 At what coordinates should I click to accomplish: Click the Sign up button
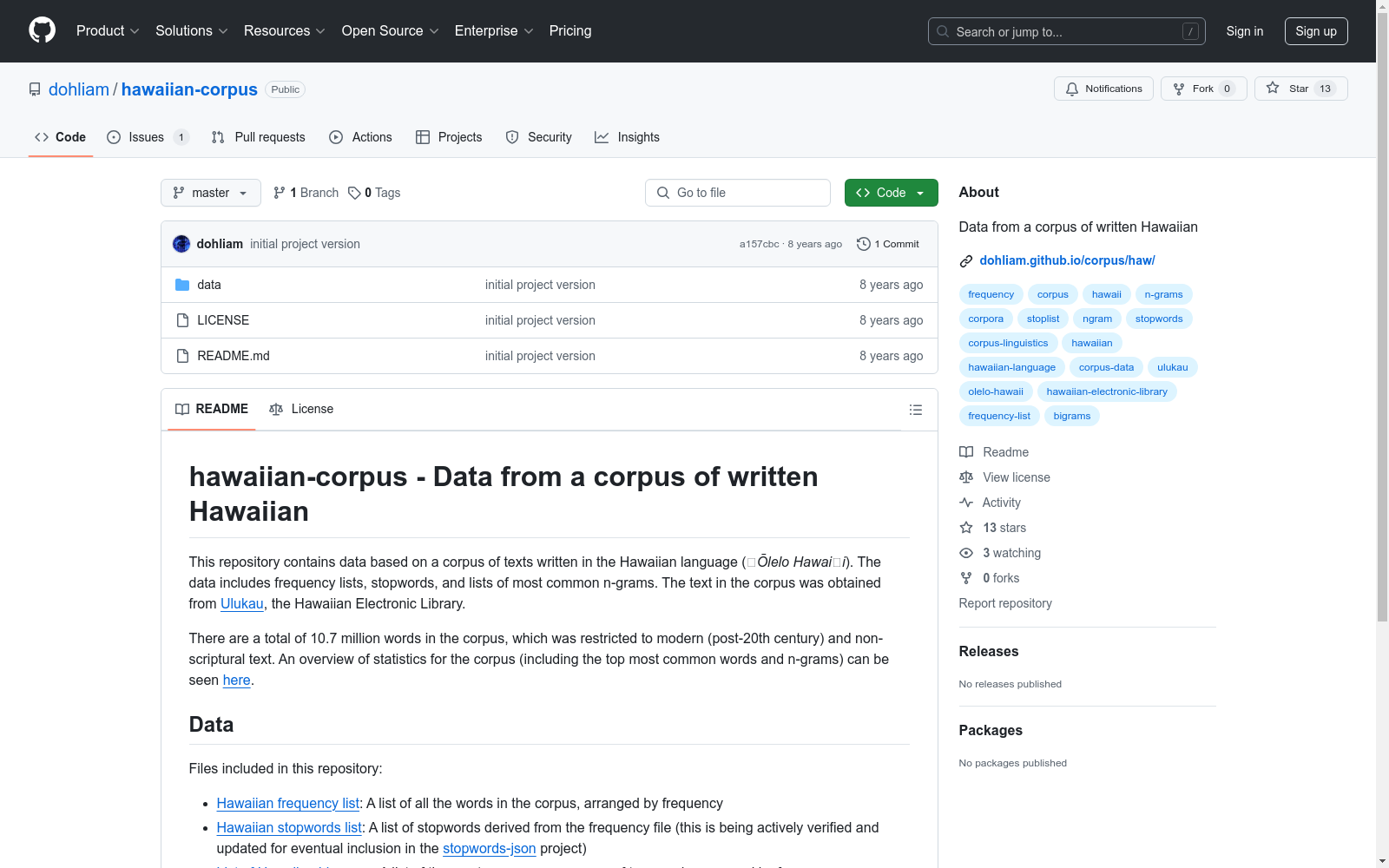[1316, 31]
